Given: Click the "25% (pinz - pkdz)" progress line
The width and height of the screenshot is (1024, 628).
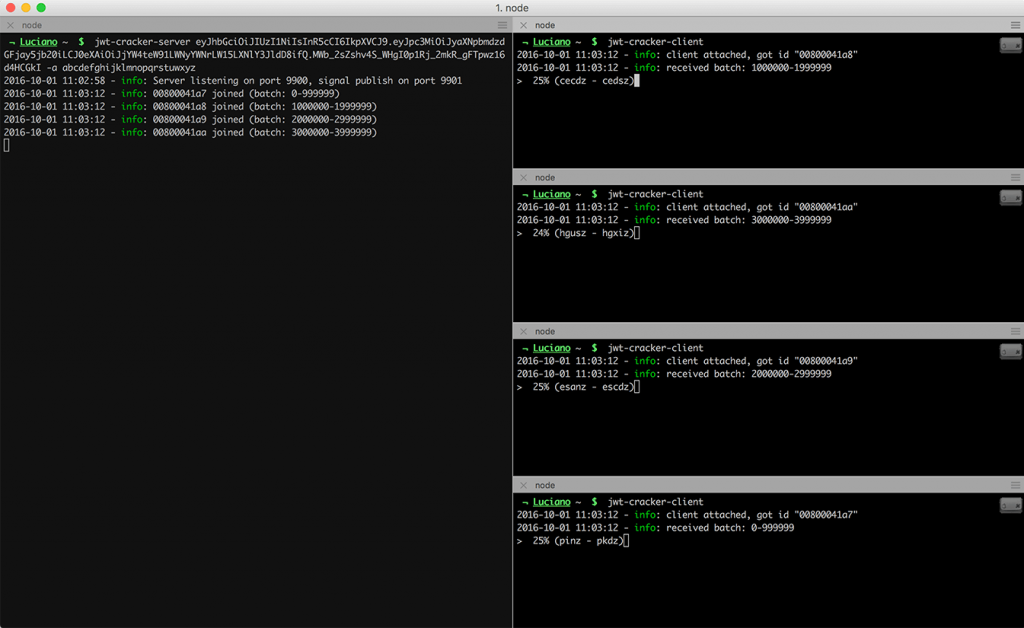Looking at the screenshot, I should coord(570,541).
